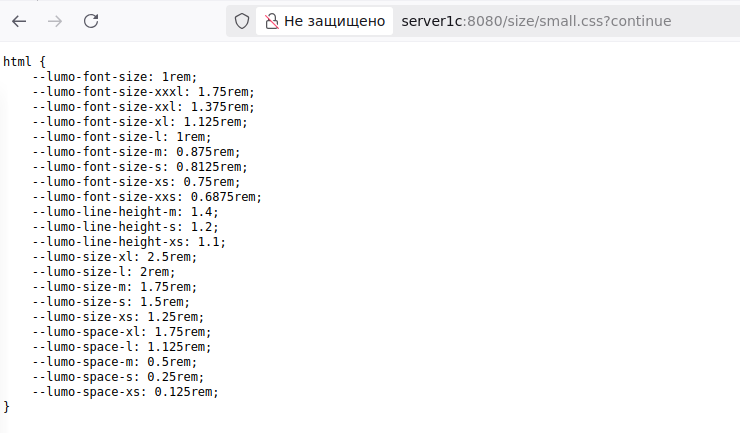Click the --lumo-line-height-xs: 1.1 line

pos(129,242)
